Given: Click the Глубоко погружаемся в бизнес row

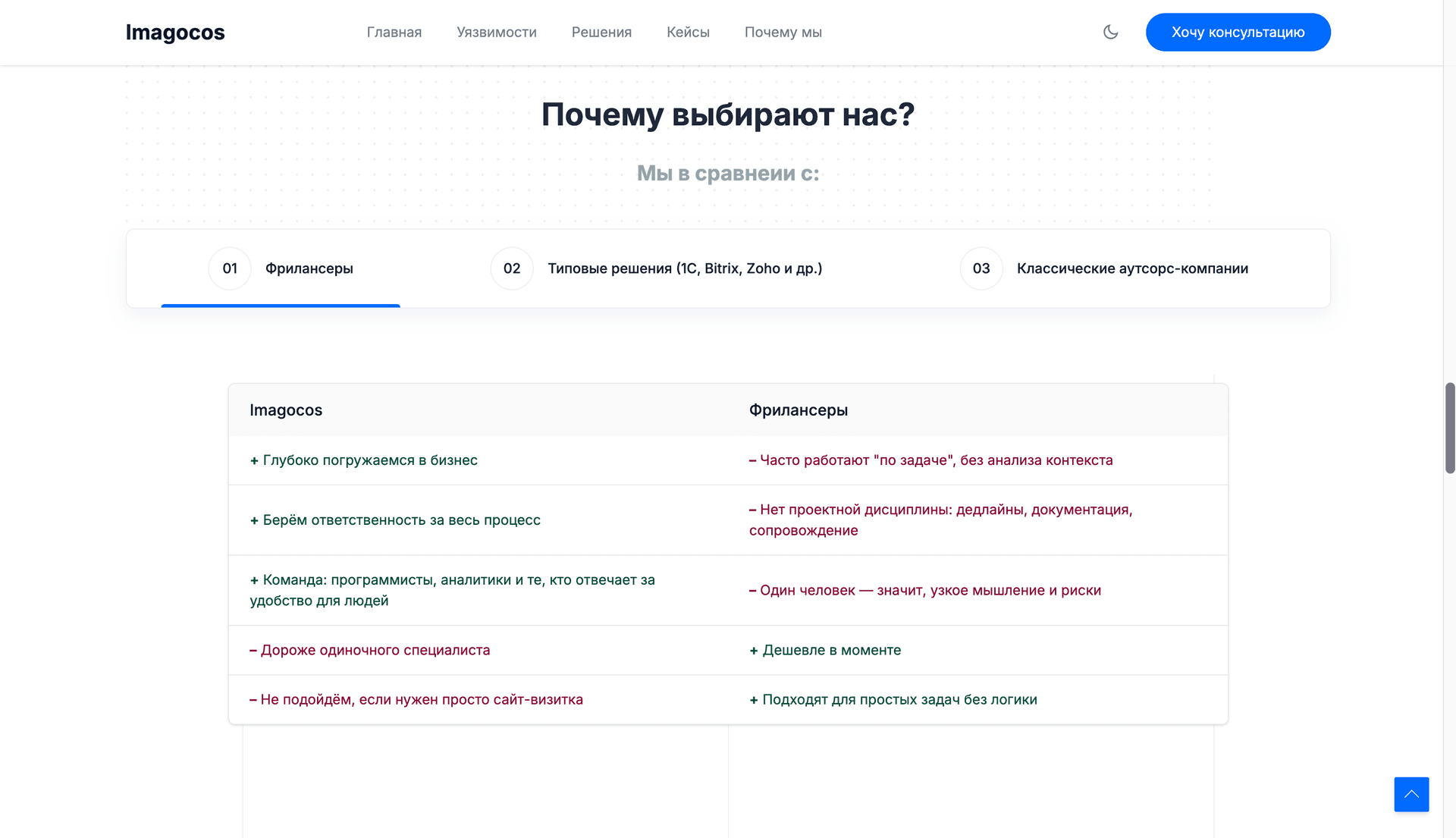Looking at the screenshot, I should point(369,460).
